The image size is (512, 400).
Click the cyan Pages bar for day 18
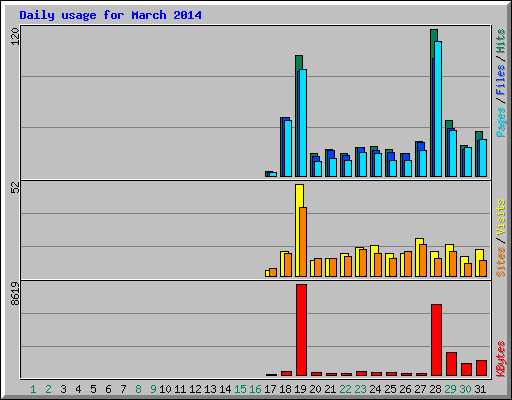(x=288, y=148)
